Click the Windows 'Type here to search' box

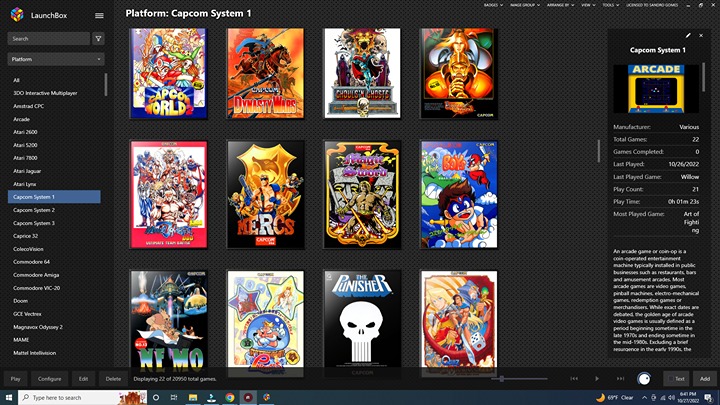click(x=83, y=397)
